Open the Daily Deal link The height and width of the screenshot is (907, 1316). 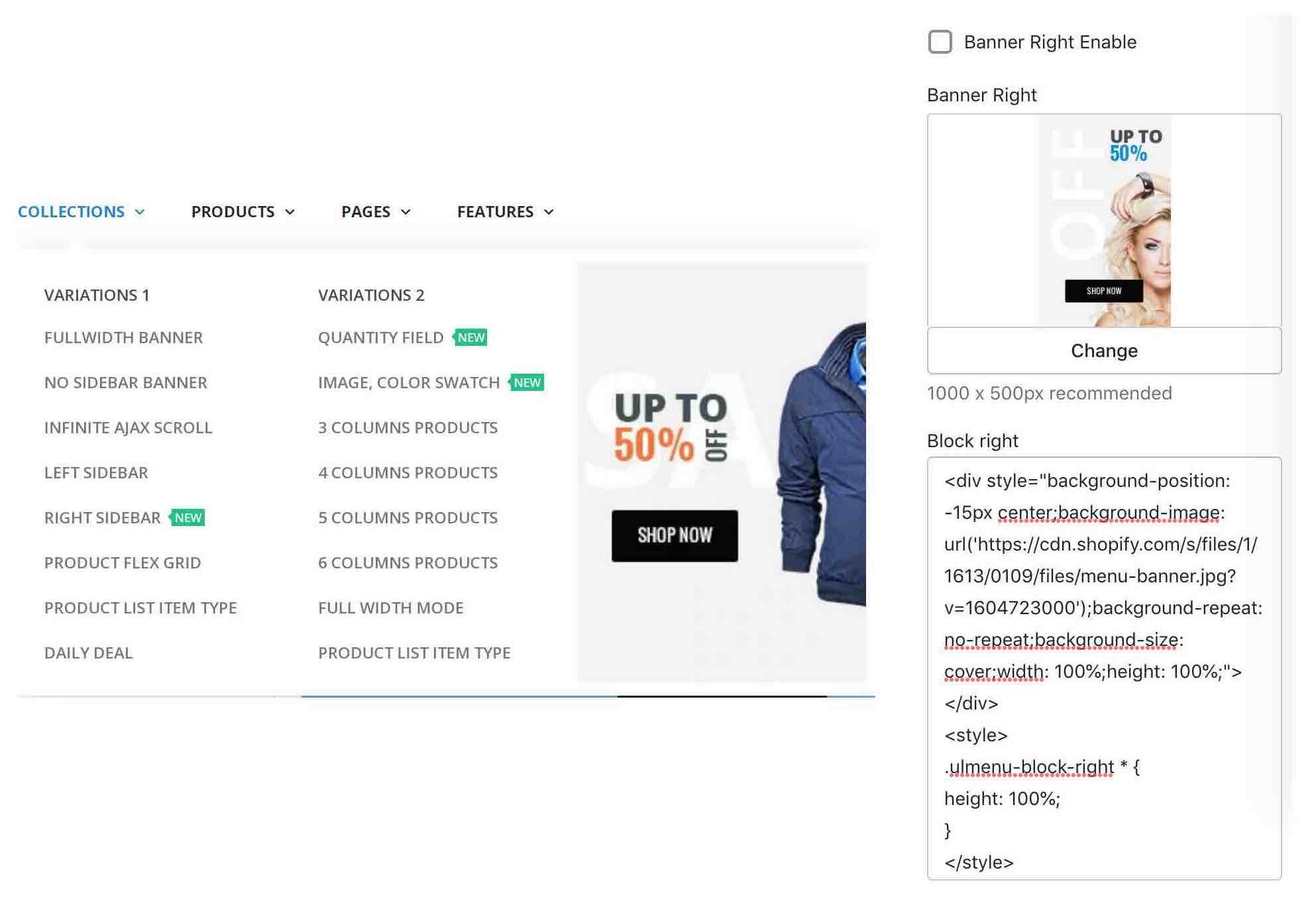[x=88, y=653]
